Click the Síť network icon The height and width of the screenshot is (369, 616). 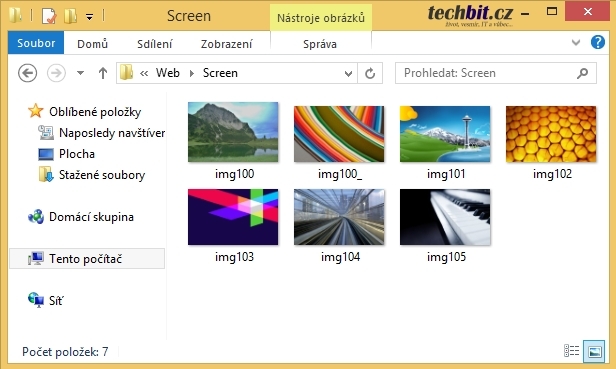click(x=36, y=300)
